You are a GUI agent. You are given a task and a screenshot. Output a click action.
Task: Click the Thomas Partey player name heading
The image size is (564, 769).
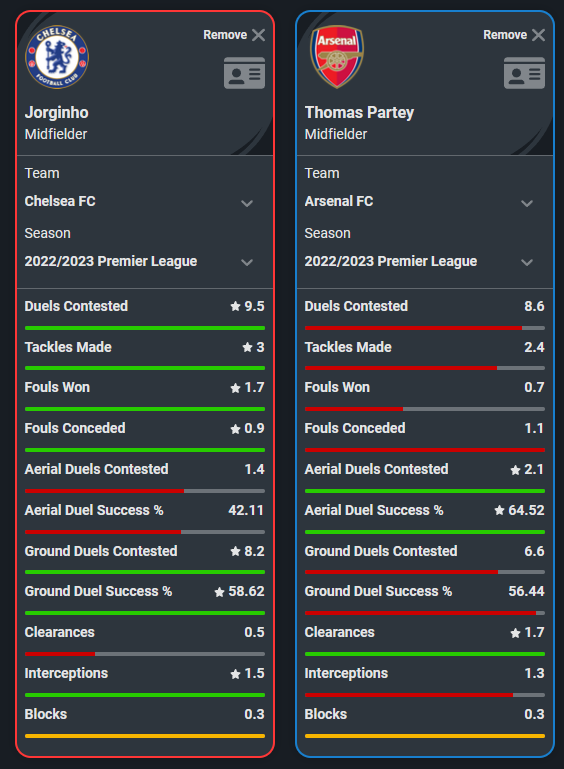pos(359,113)
